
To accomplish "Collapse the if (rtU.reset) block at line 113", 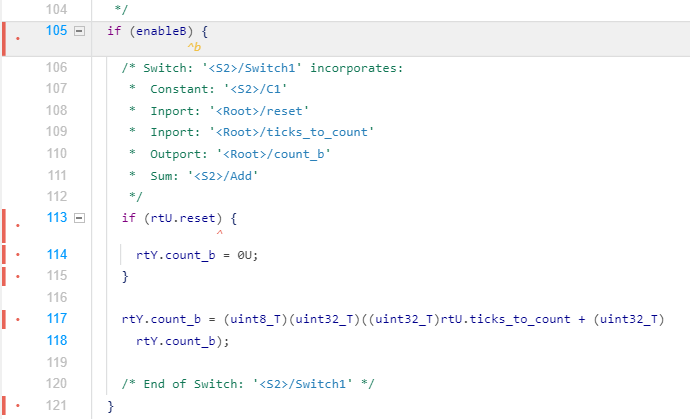I will [x=80, y=217].
